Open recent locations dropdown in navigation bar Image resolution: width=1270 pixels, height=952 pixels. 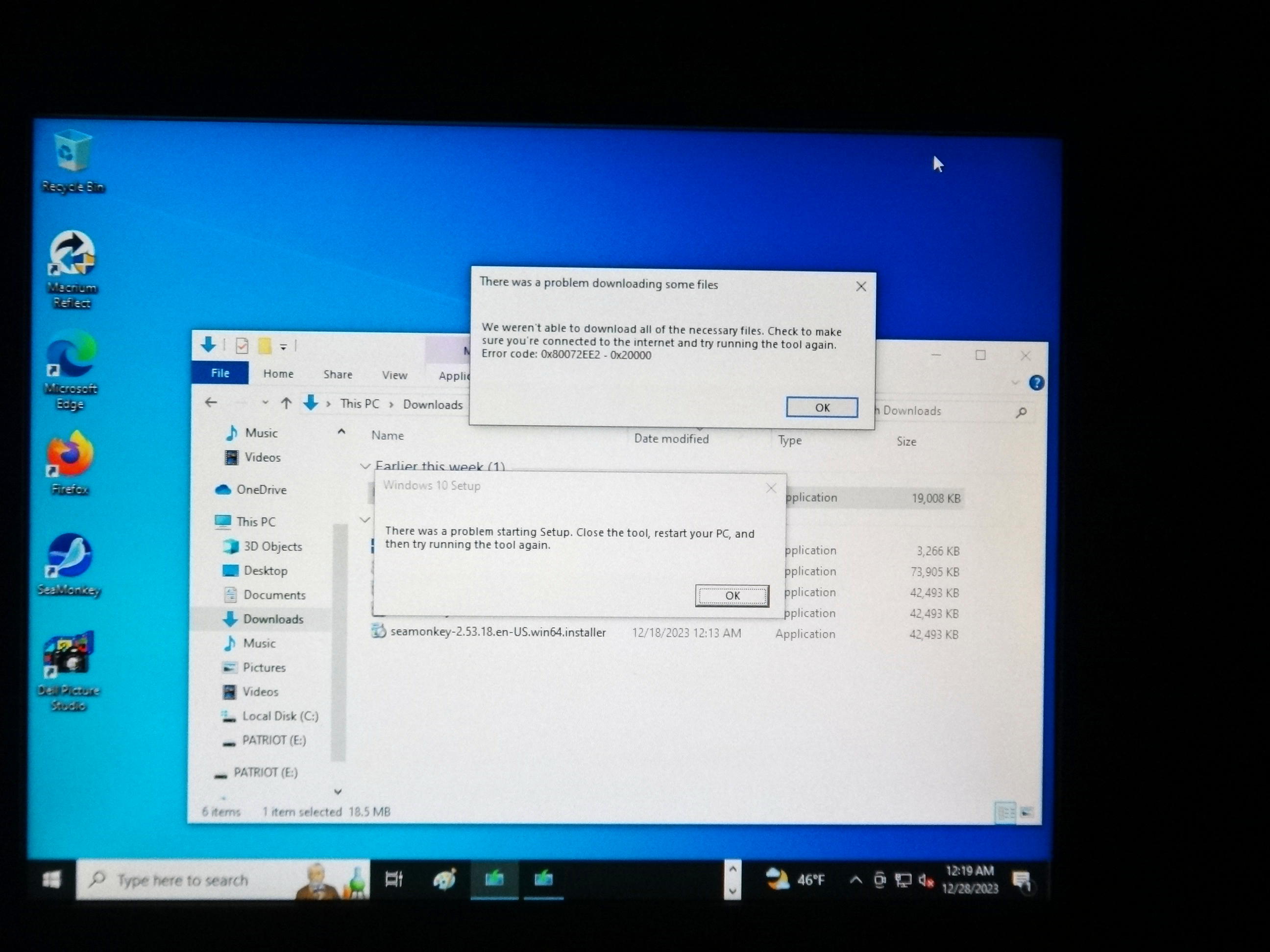tap(265, 402)
